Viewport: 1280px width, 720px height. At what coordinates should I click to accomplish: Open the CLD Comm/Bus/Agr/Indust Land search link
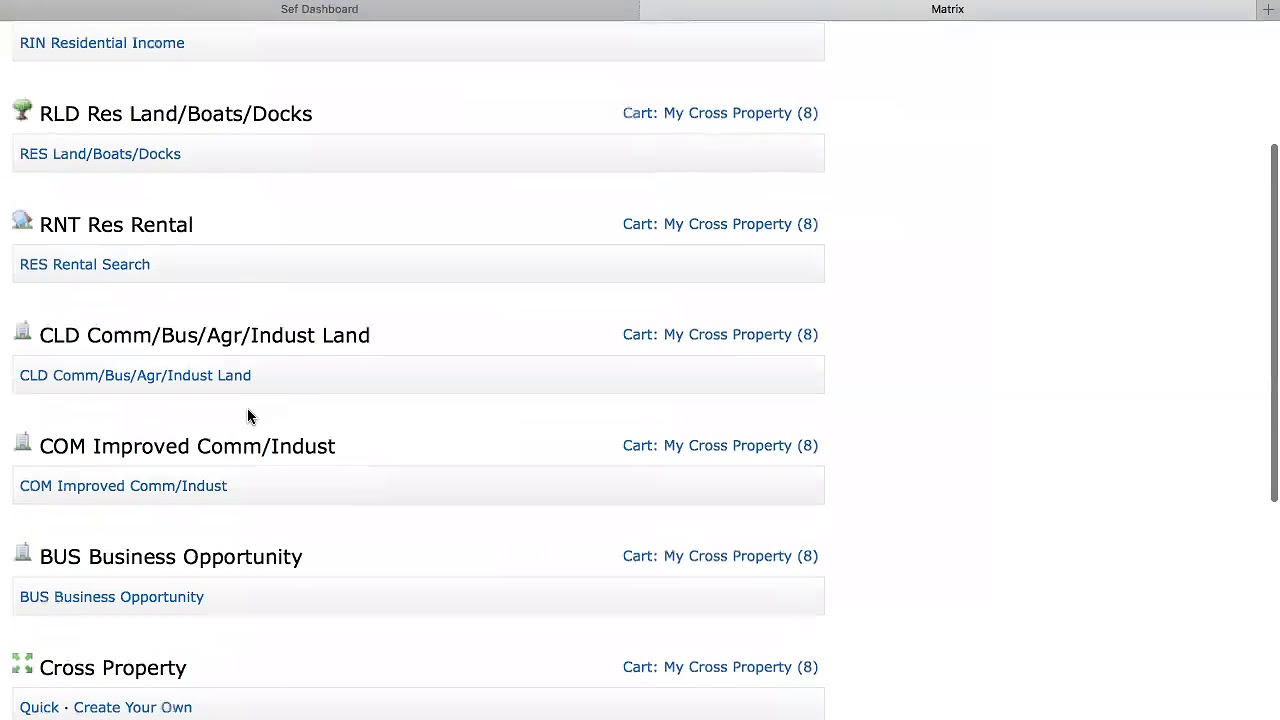coord(135,375)
